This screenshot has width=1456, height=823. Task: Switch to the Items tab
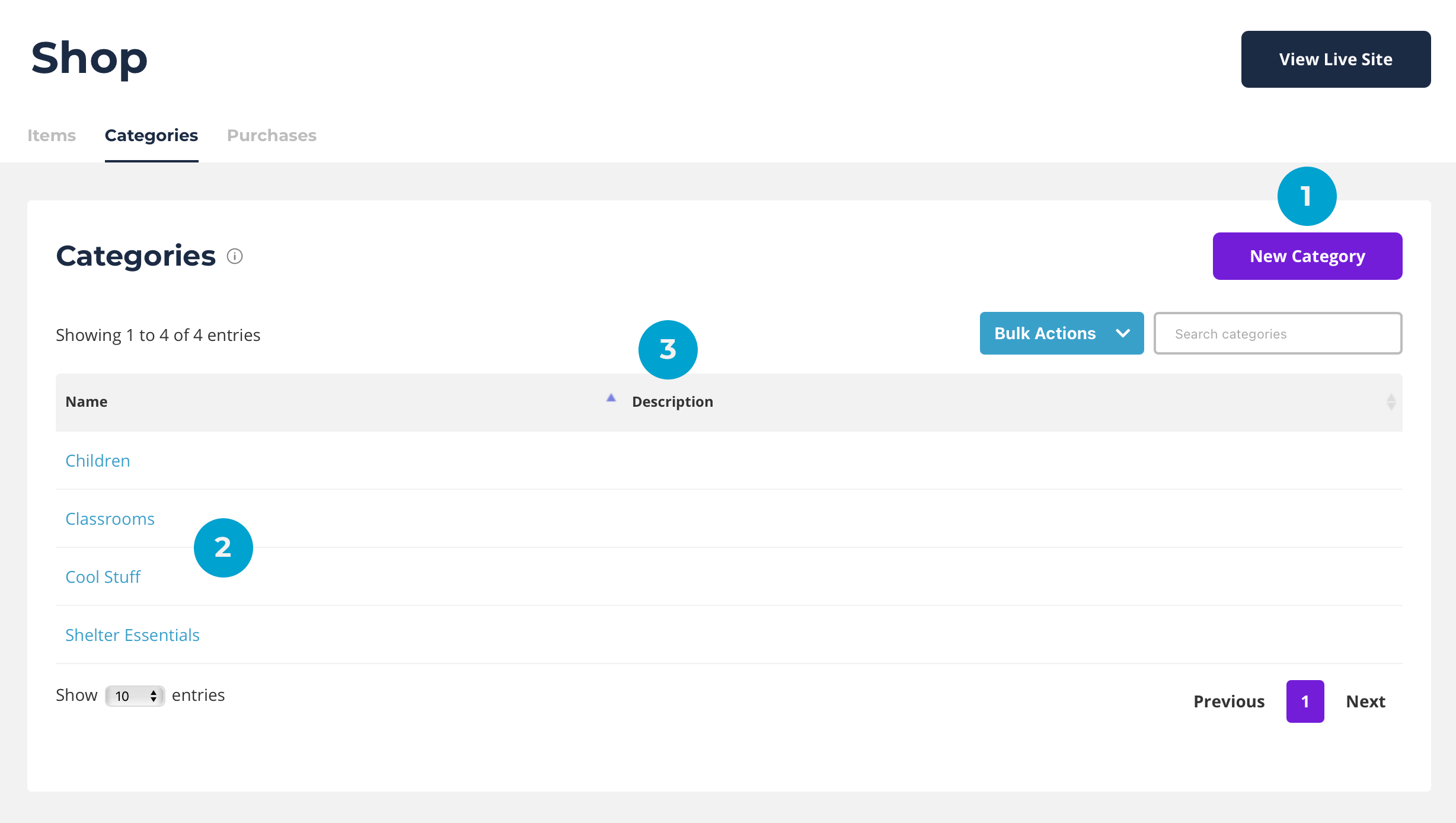coord(52,135)
